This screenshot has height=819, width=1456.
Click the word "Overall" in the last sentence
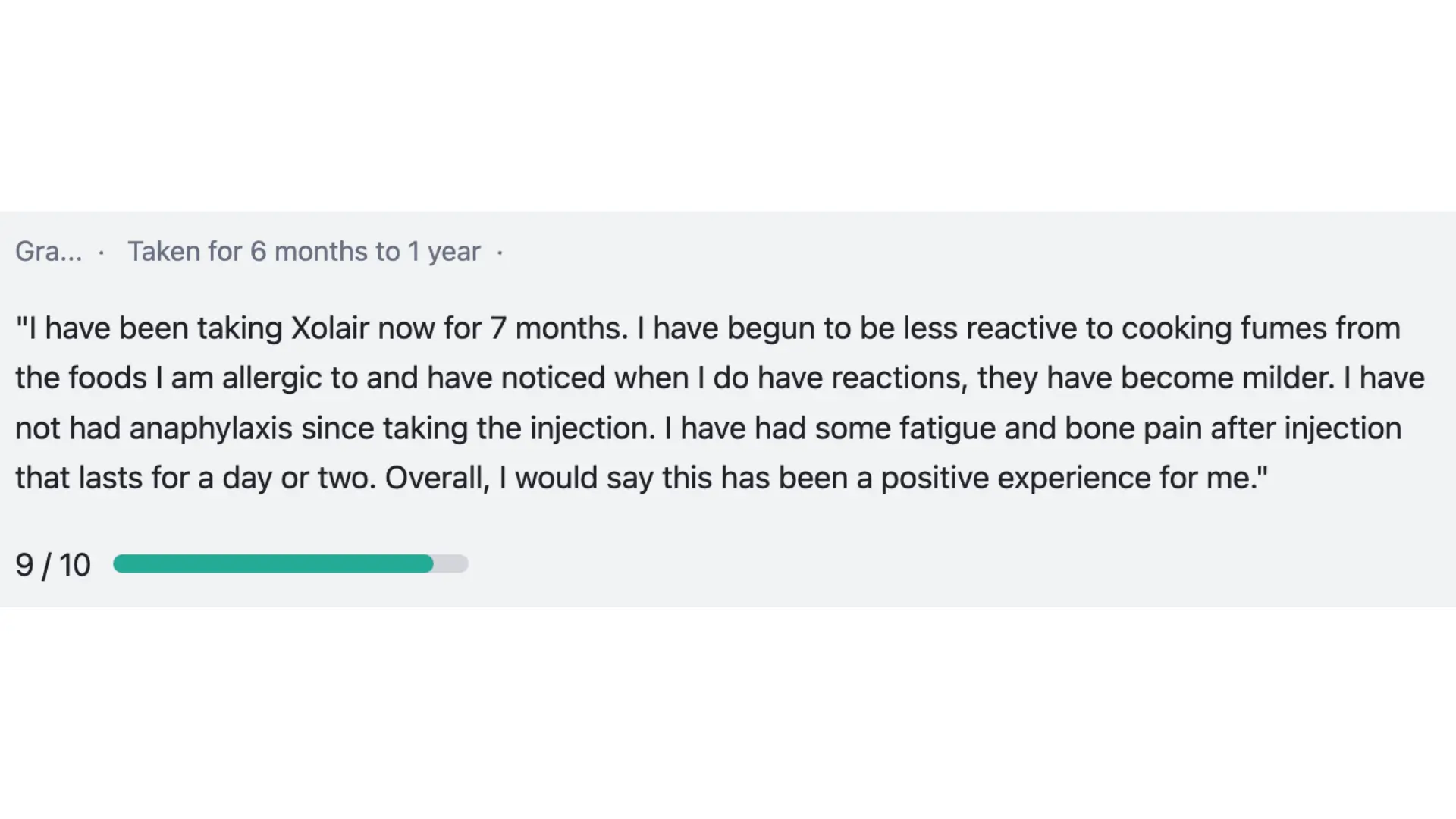coord(435,479)
